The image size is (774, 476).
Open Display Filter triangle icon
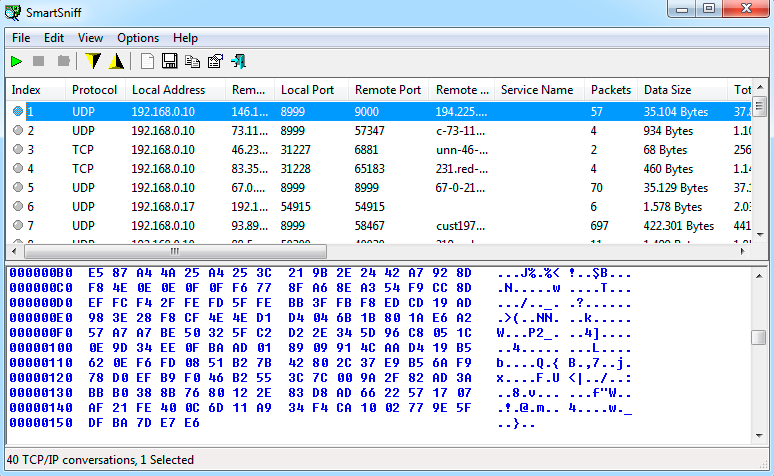pos(116,61)
